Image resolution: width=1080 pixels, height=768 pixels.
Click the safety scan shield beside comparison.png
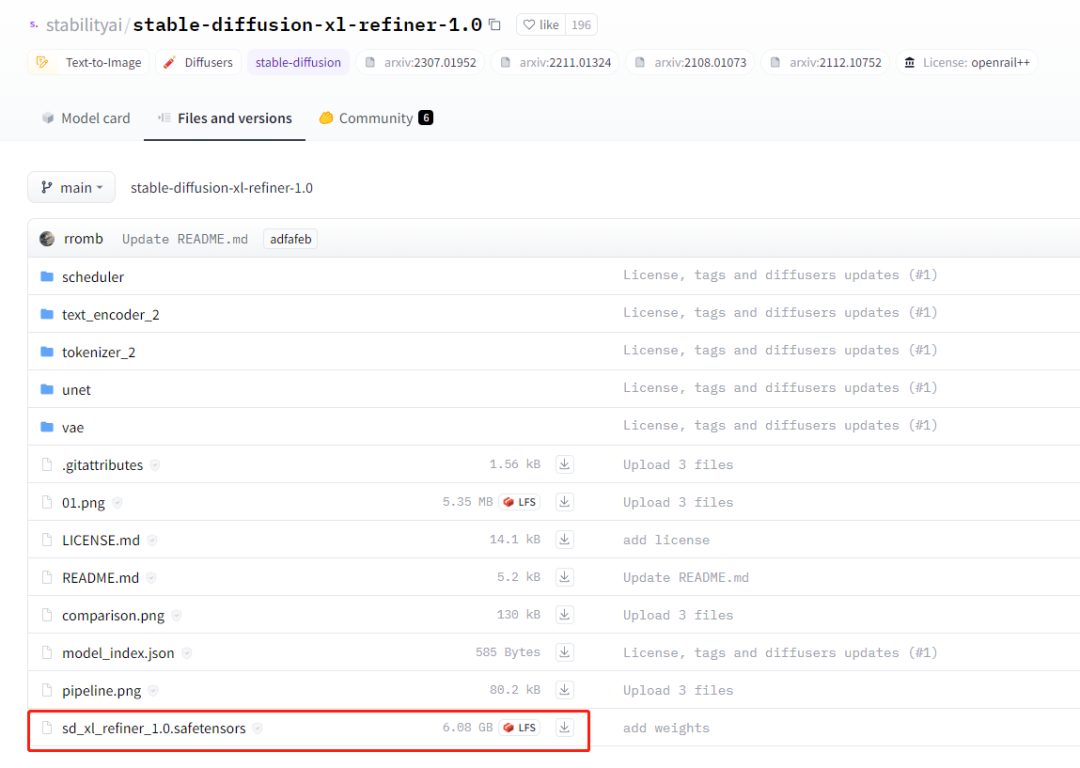click(176, 615)
